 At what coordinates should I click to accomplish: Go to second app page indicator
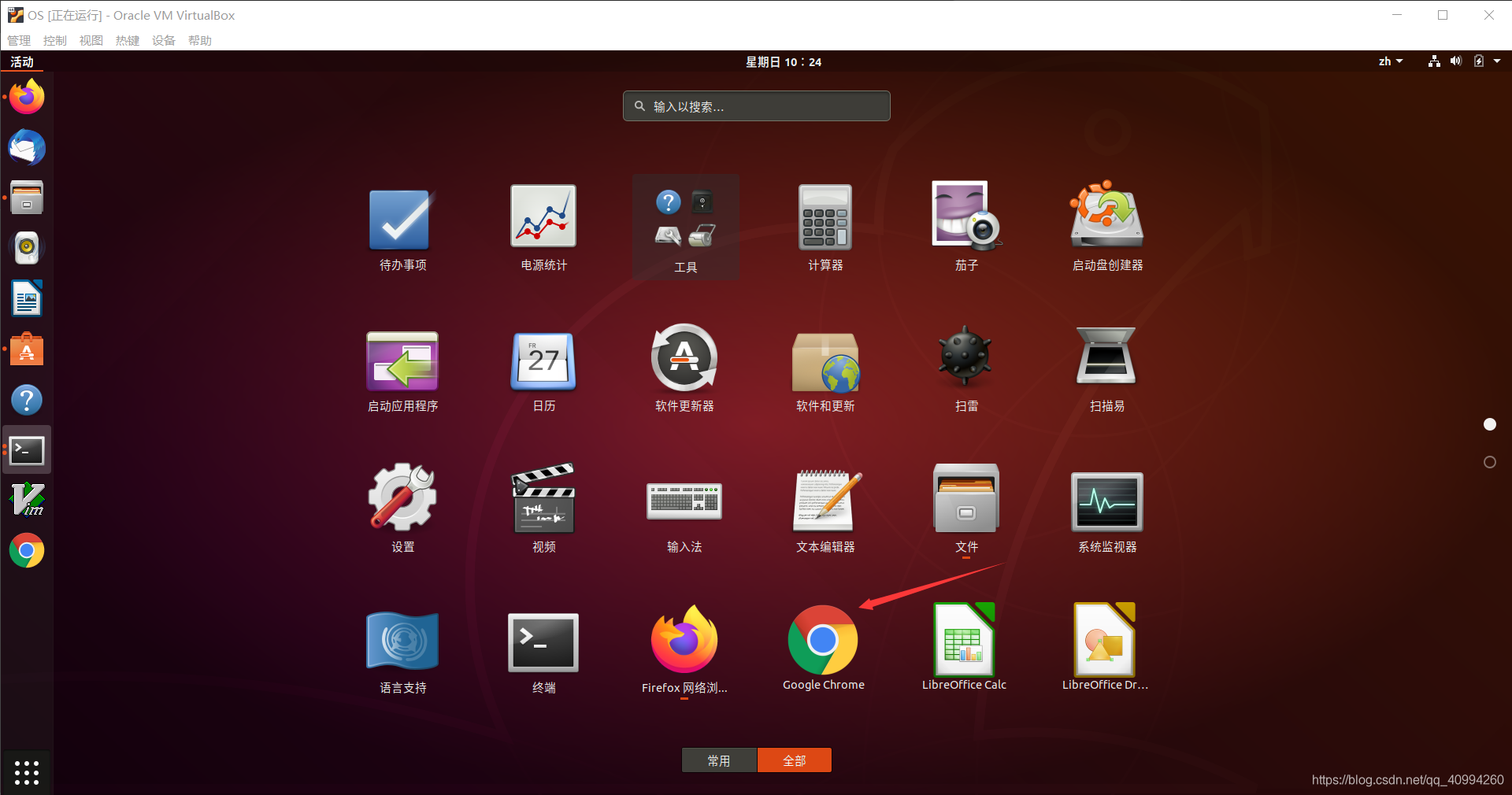(x=1490, y=462)
